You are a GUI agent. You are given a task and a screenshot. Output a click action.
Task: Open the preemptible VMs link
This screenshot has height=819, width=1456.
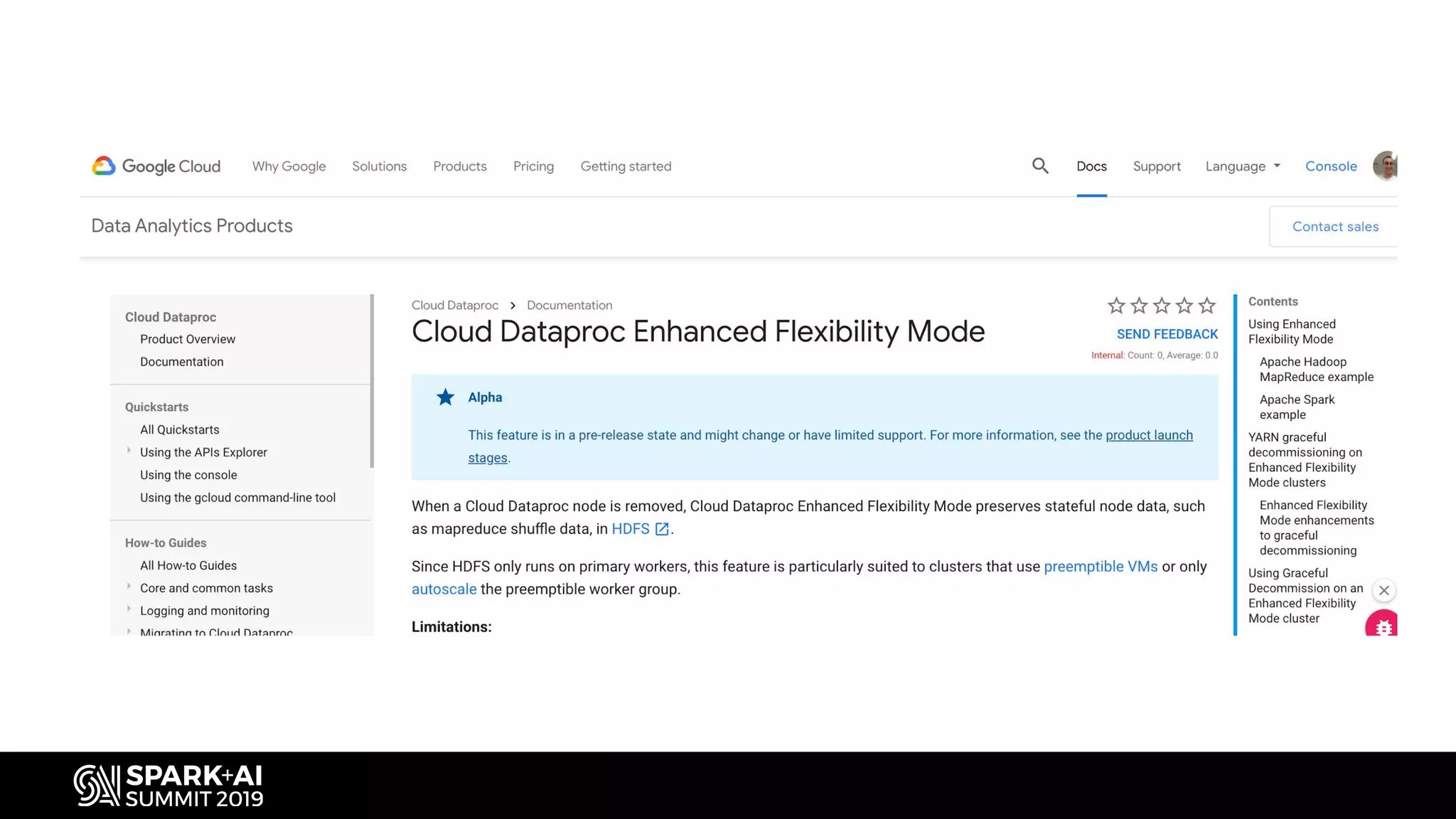point(1101,567)
